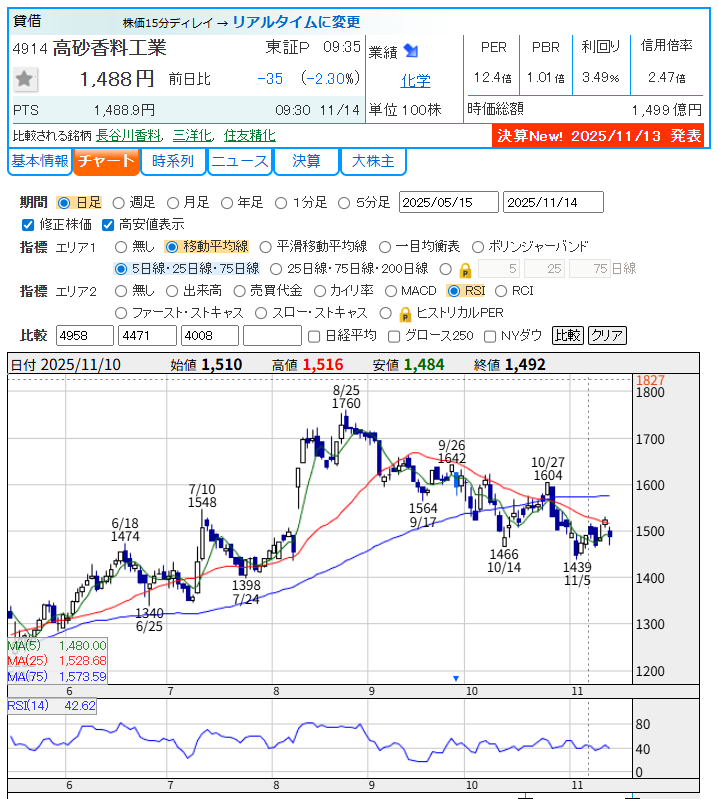Click the star favorite icon
This screenshot has height=799, width=718.
26,79
